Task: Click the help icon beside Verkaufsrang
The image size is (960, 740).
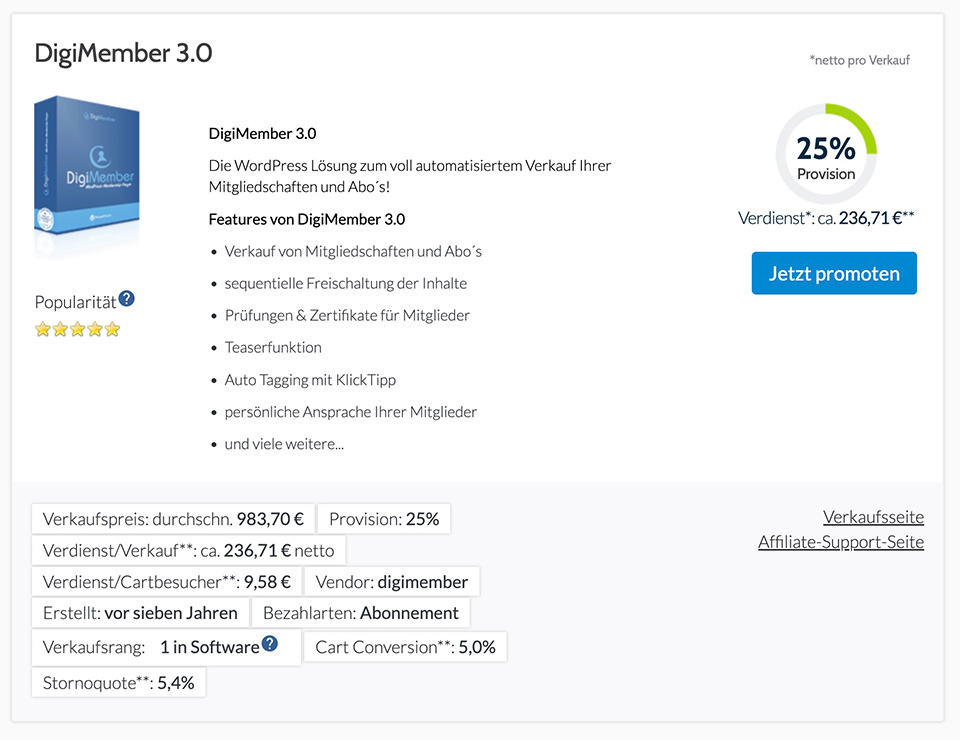Action: coord(269,643)
